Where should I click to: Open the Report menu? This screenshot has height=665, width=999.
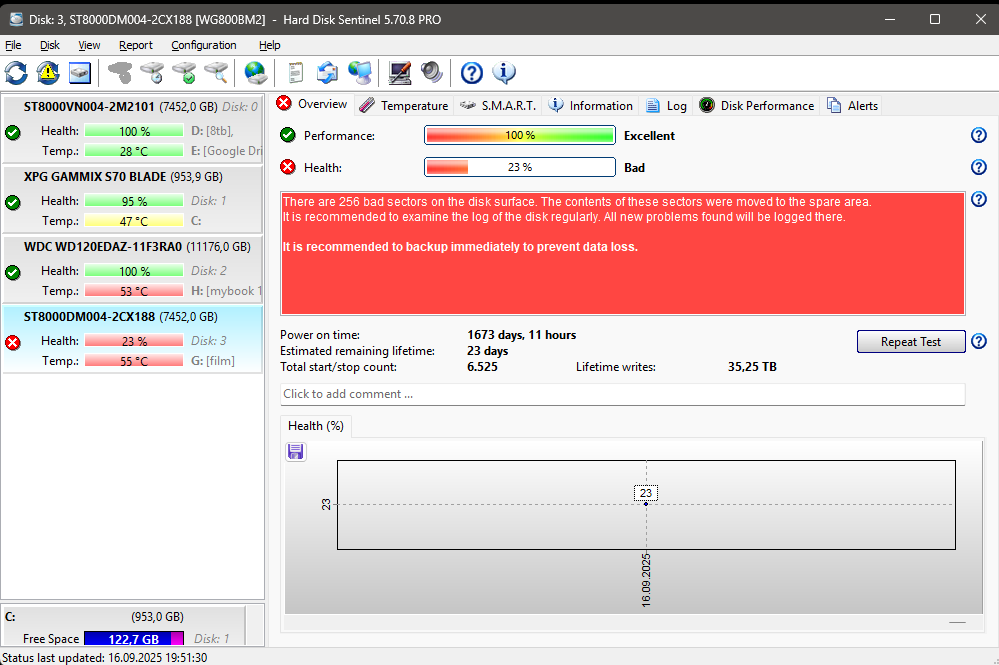pos(136,45)
